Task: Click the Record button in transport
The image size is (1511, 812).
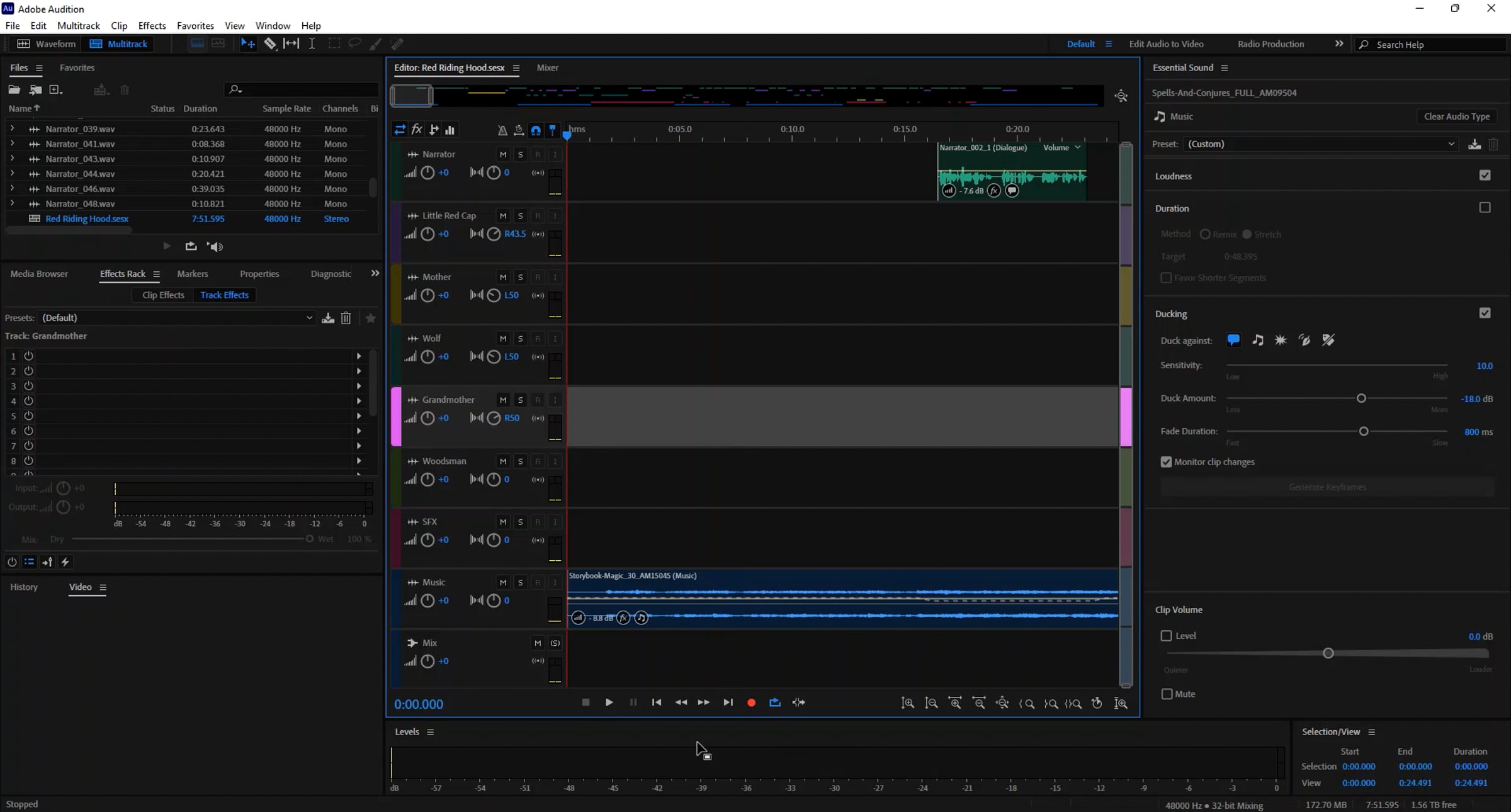Action: click(x=751, y=702)
